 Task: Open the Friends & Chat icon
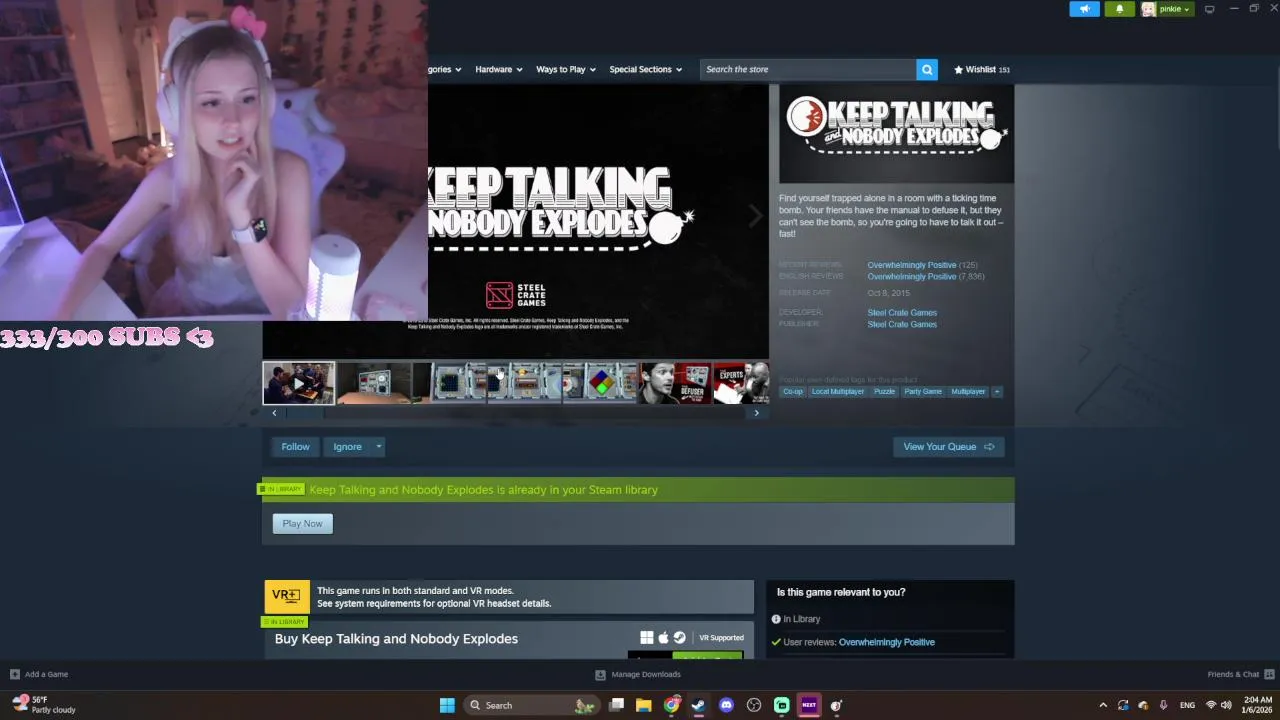click(1269, 674)
